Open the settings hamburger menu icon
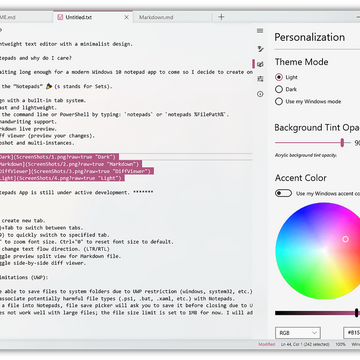Viewport: 360px width, 360px height. tap(260, 31)
